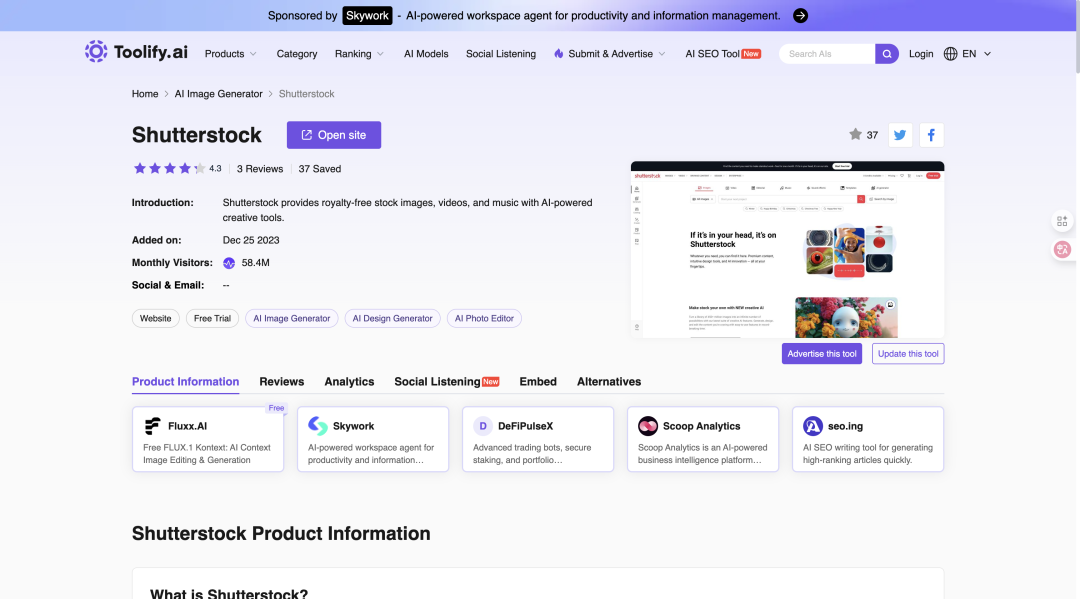Image resolution: width=1080 pixels, height=599 pixels.
Task: Switch to the Analytics tab
Action: (x=349, y=381)
